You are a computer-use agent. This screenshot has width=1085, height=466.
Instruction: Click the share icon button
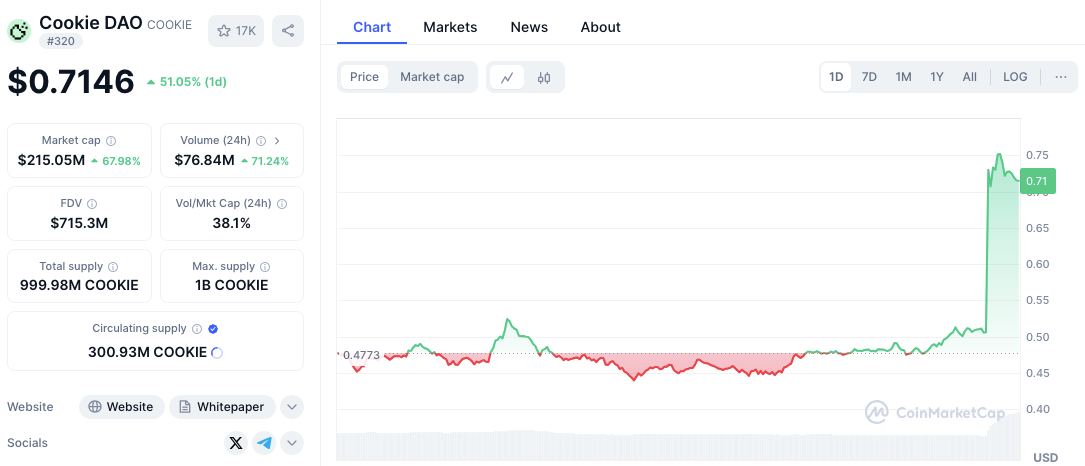tap(288, 31)
